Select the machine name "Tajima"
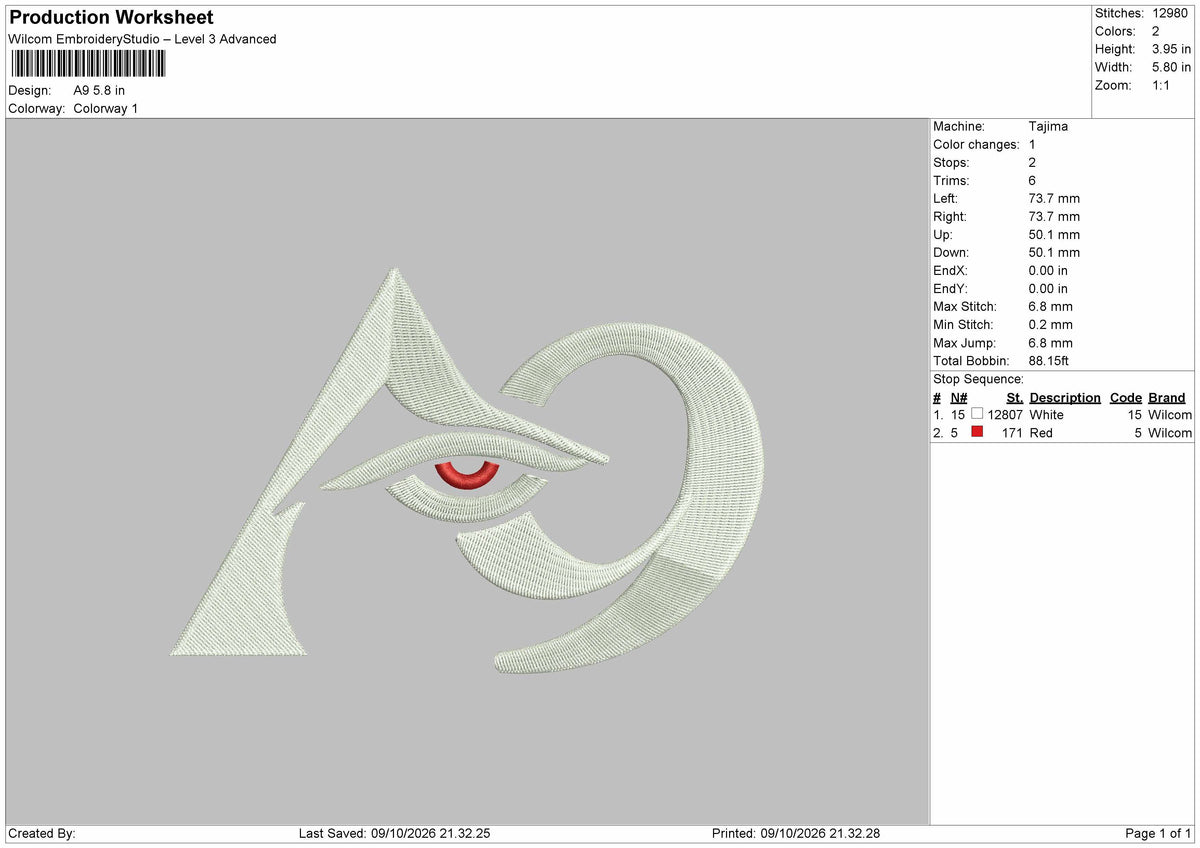This screenshot has width=1200, height=848. click(x=1048, y=126)
